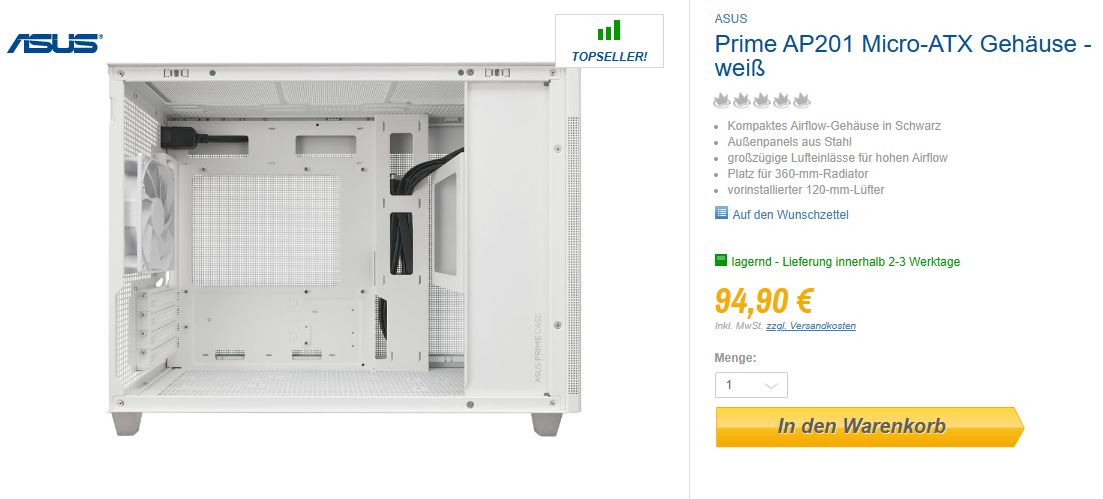The height and width of the screenshot is (499, 1103).
Task: Rate the product with the first star
Action: (722, 101)
